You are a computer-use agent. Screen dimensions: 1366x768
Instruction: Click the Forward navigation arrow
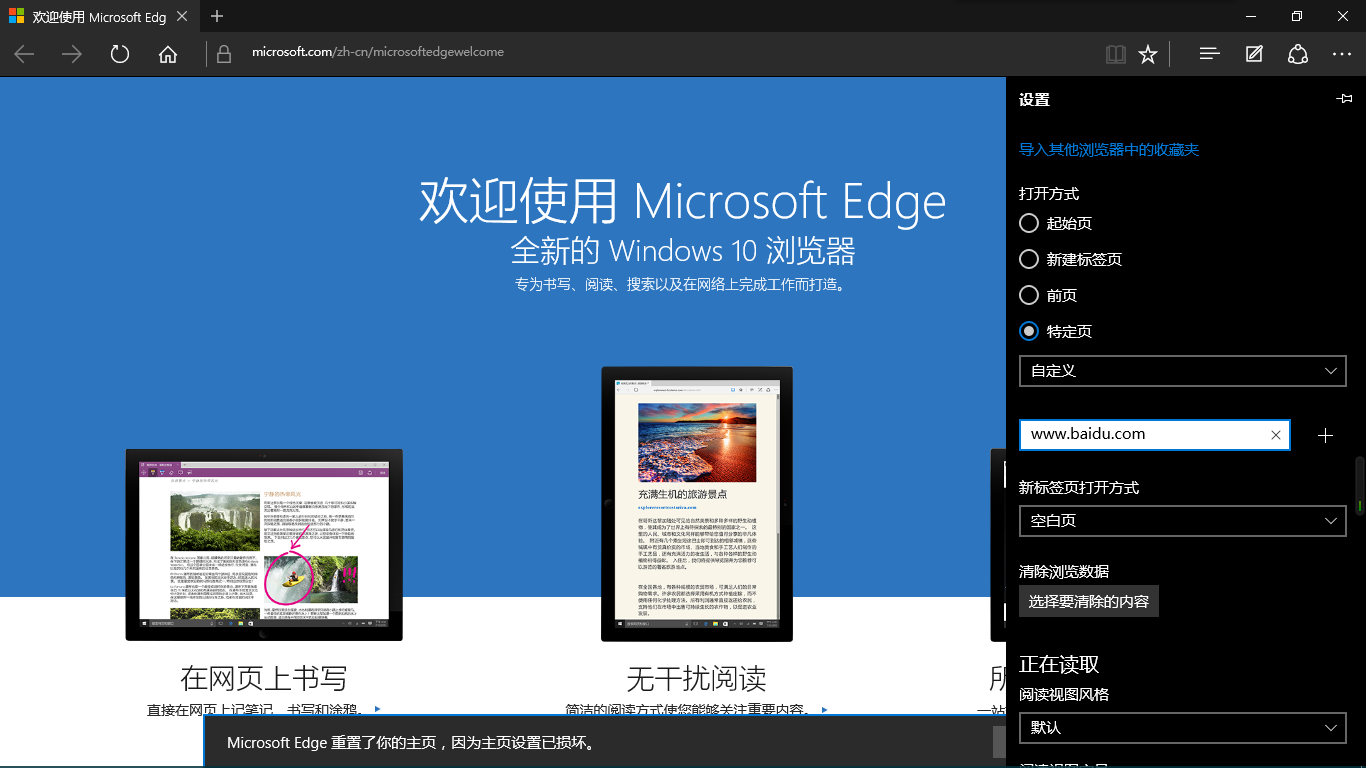71,54
